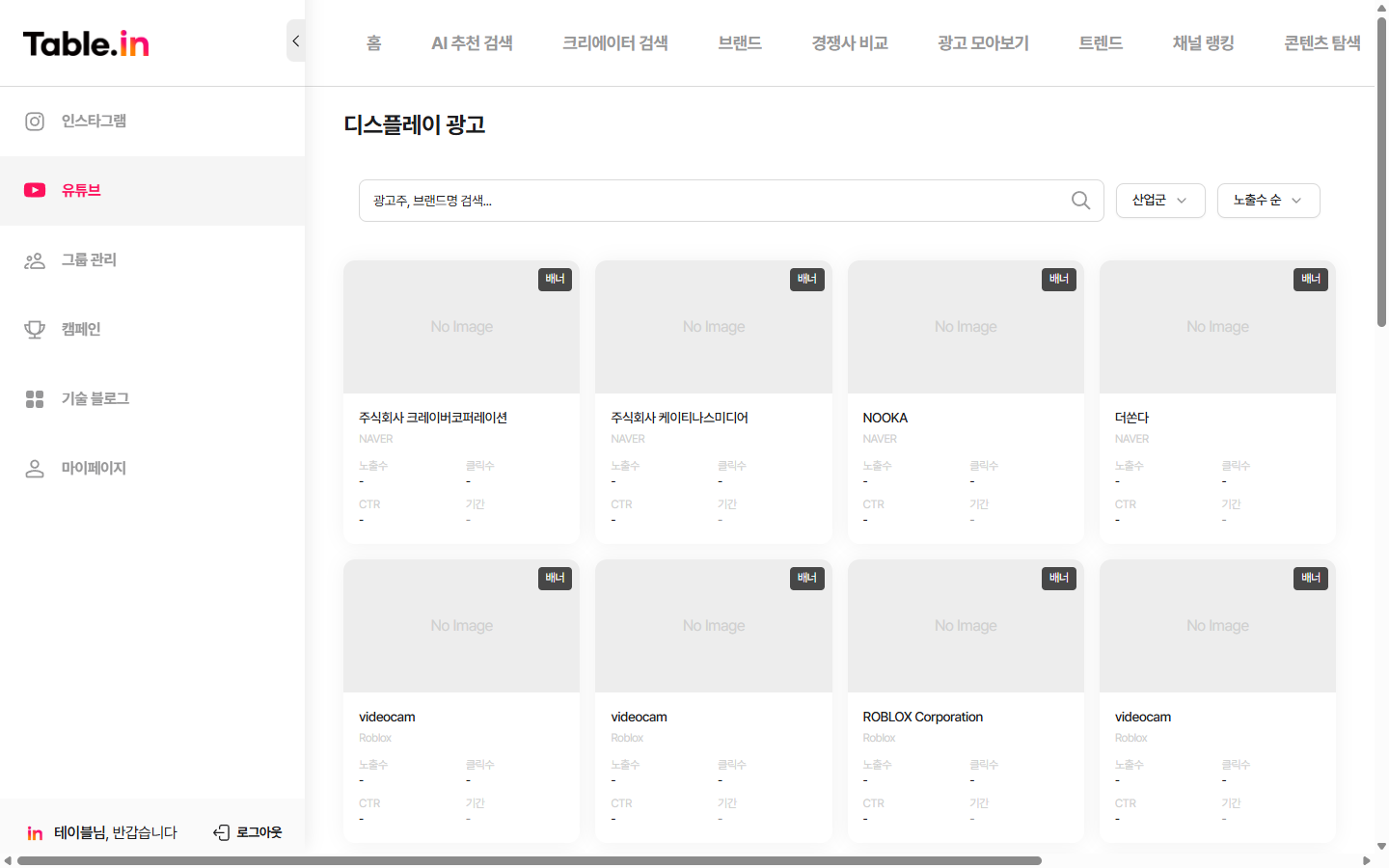
Task: Click the logout icon next to 로그아웃
Action: (221, 831)
